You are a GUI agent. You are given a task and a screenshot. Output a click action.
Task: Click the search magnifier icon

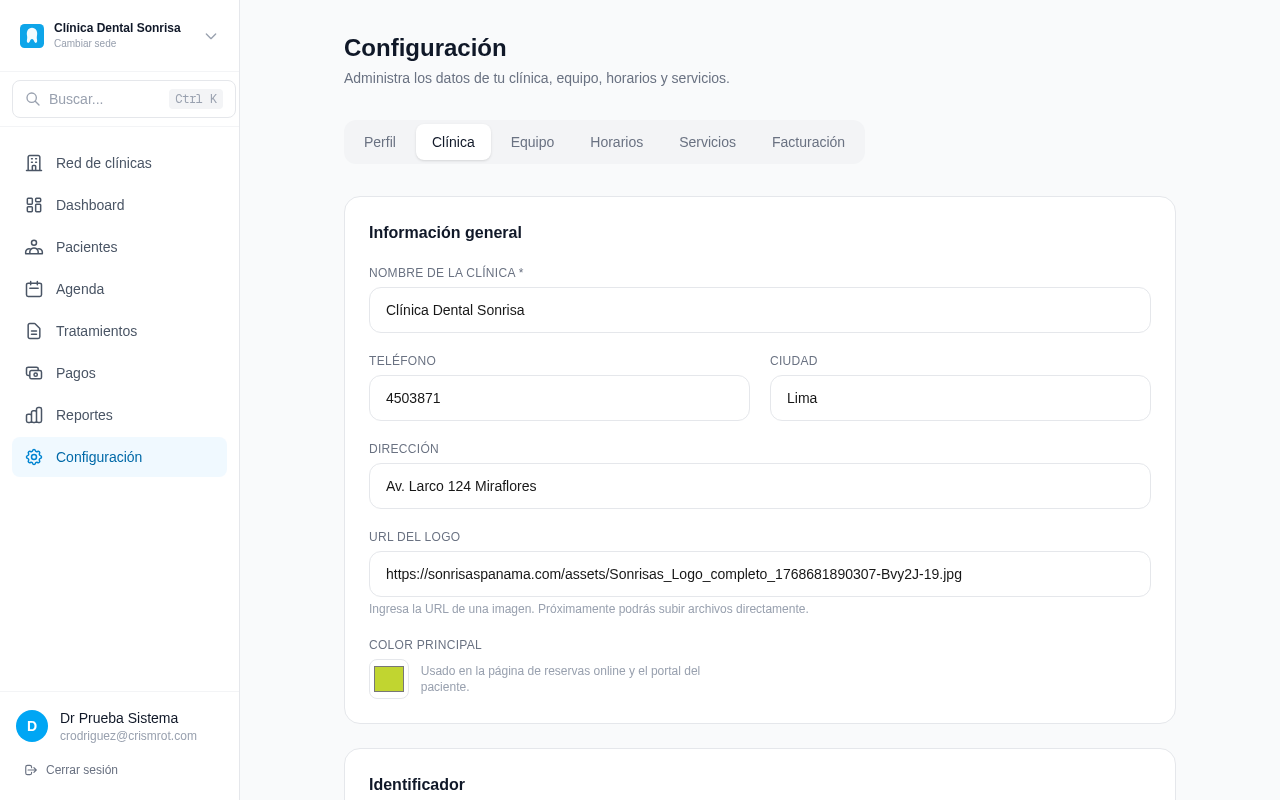[33, 99]
